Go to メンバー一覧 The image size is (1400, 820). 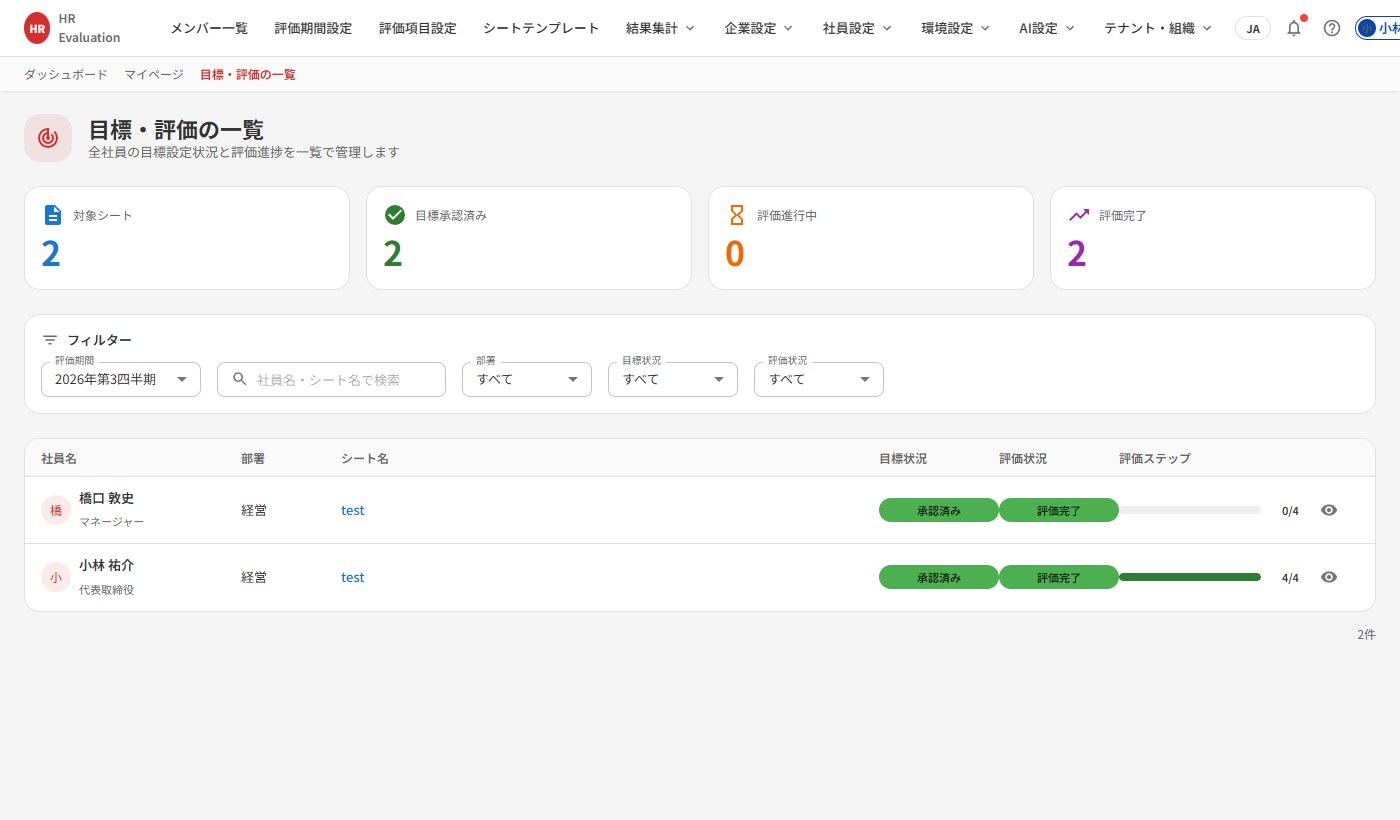pyautogui.click(x=209, y=28)
